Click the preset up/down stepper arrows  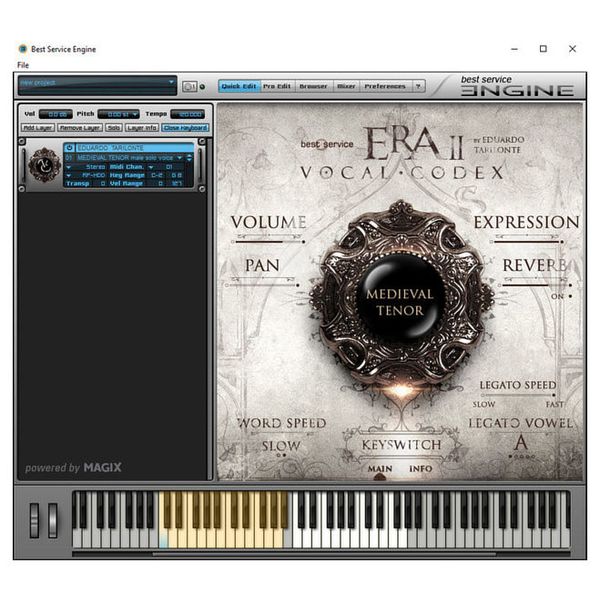189,158
